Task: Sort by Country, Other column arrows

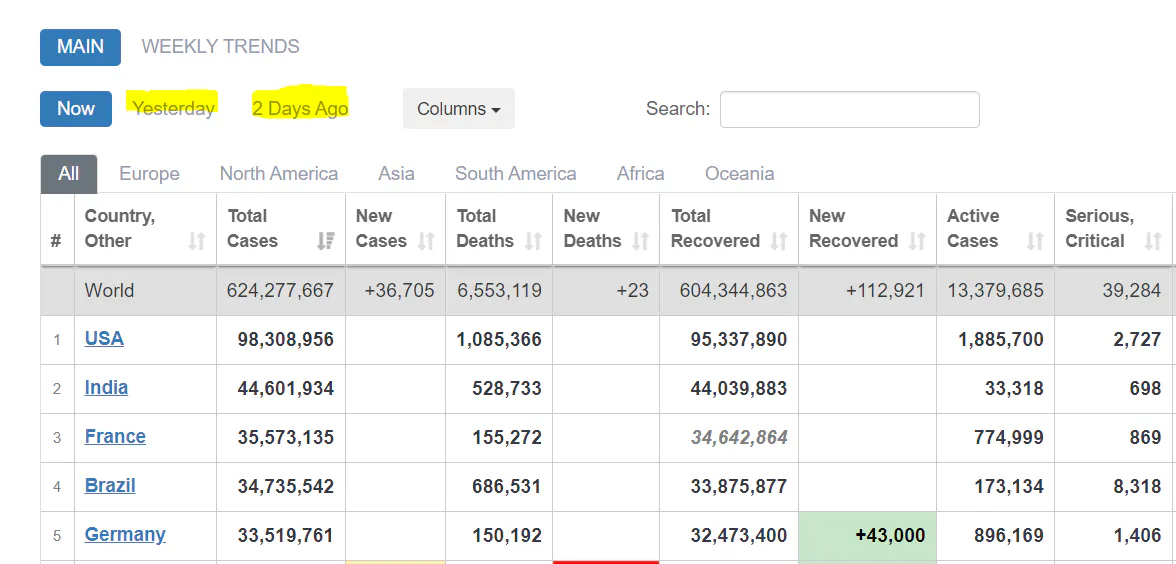Action: click(x=197, y=241)
